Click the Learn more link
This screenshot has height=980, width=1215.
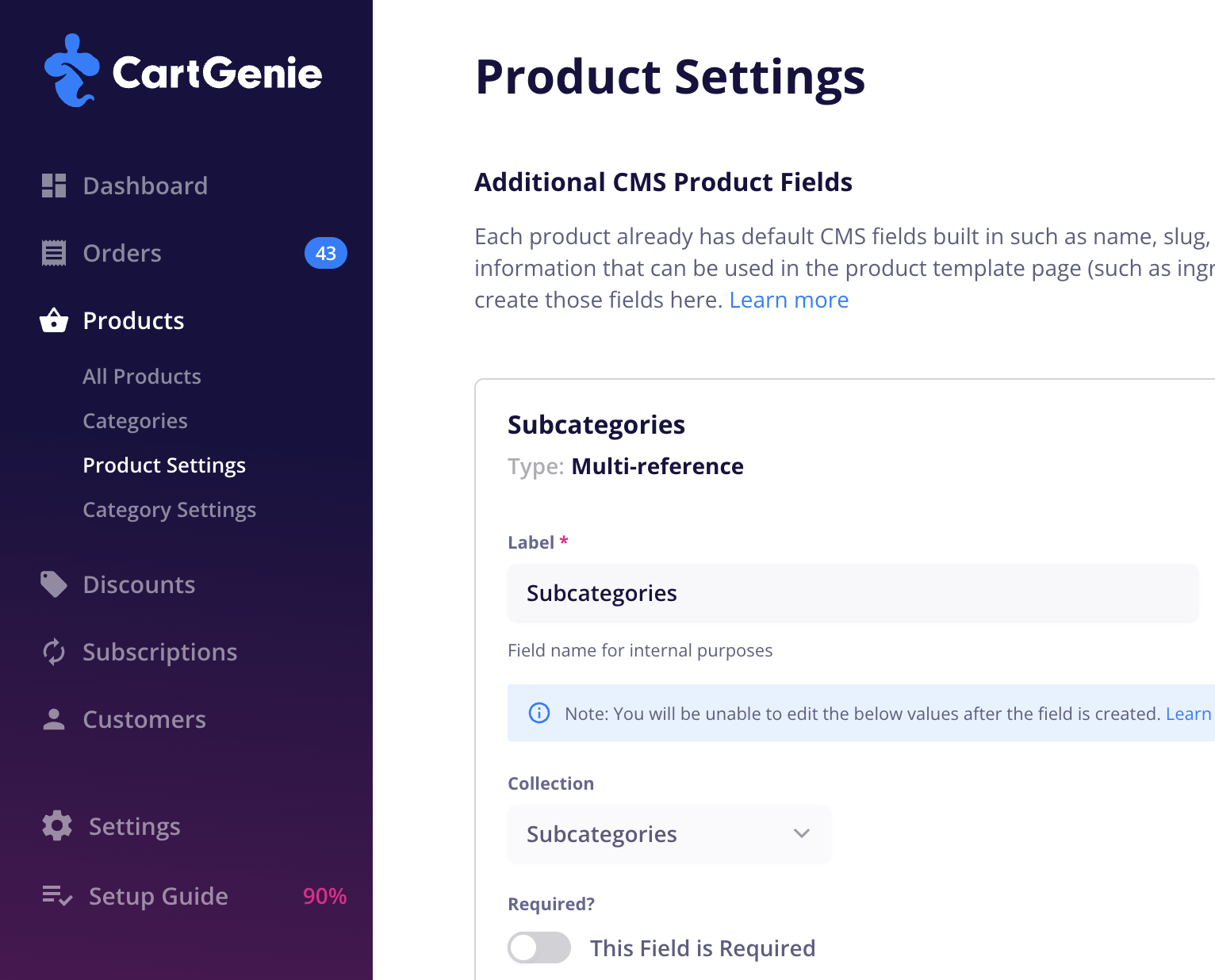click(x=789, y=300)
